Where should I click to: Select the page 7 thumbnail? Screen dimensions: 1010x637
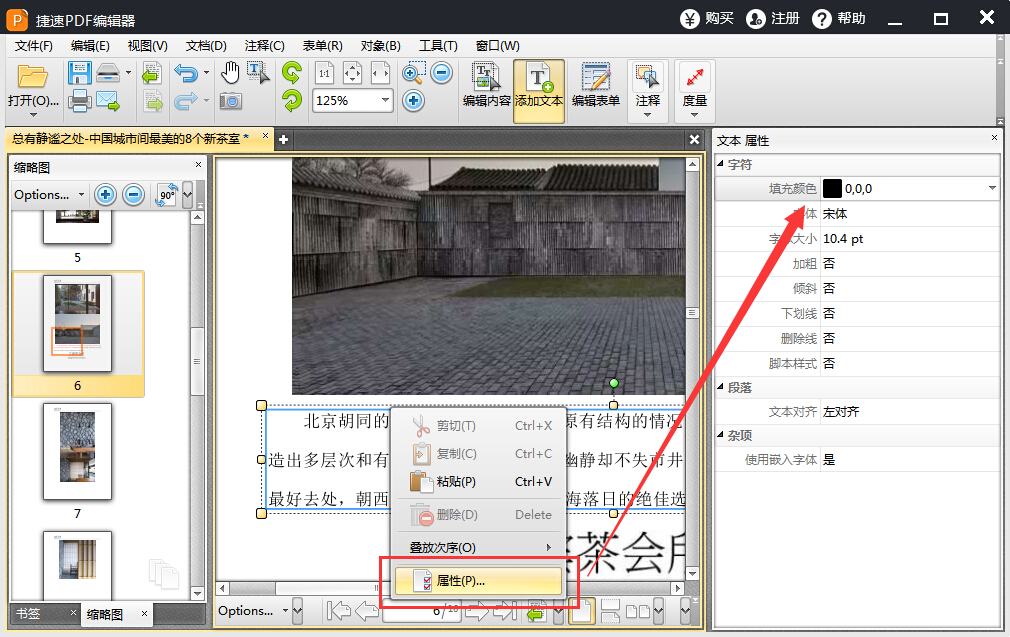tap(77, 452)
